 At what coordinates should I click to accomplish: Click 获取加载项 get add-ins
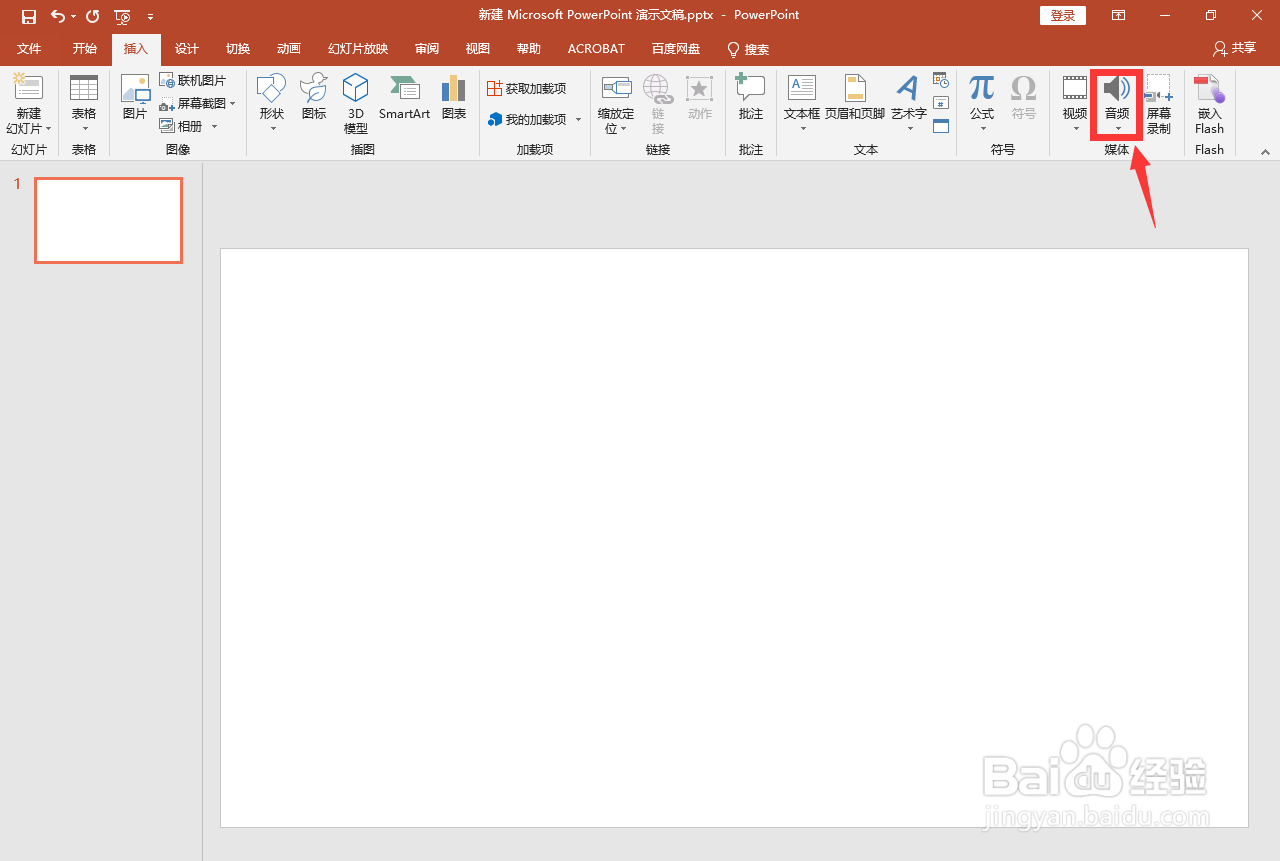point(527,89)
